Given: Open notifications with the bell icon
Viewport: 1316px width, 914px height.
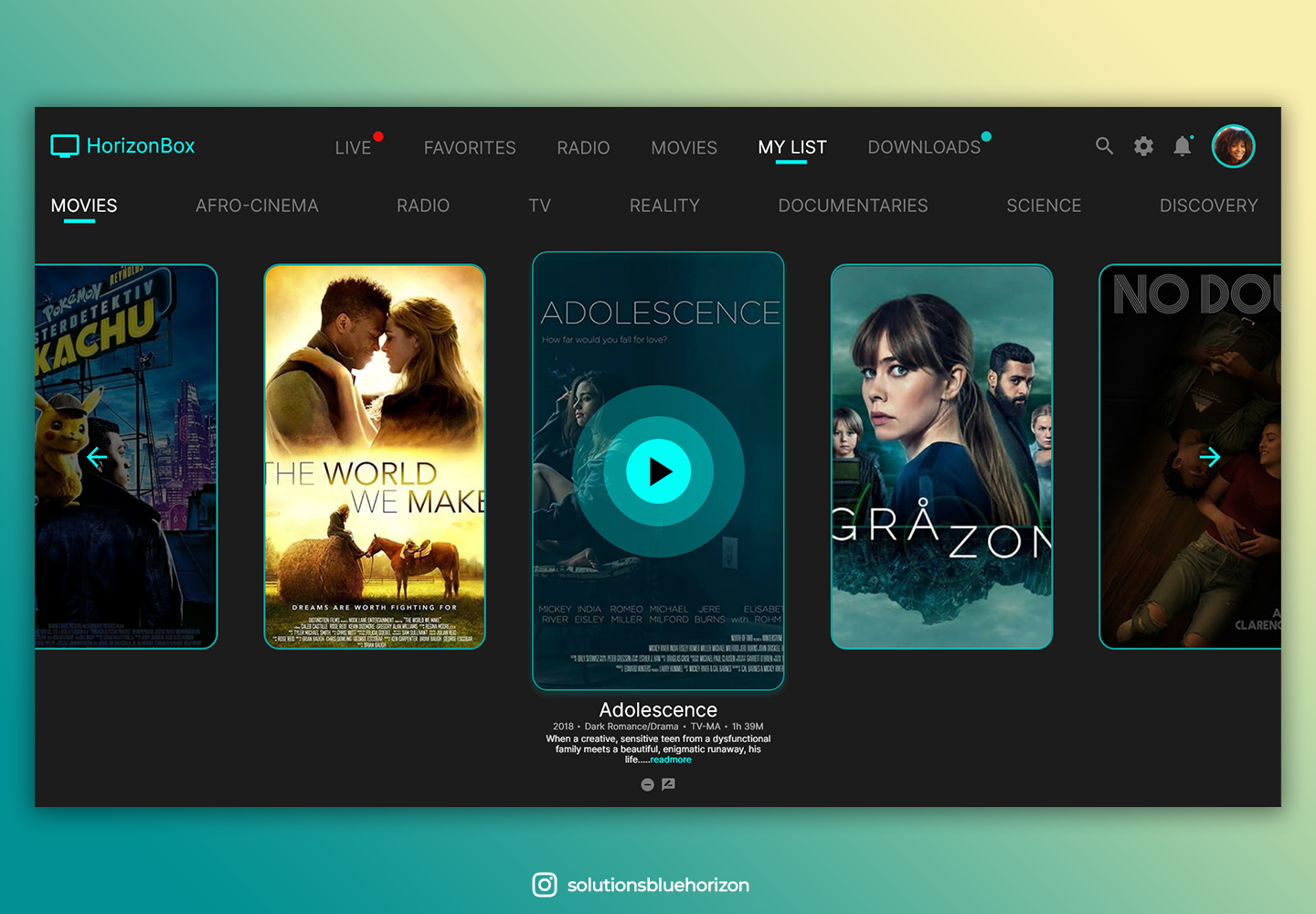Looking at the screenshot, I should (x=1183, y=146).
